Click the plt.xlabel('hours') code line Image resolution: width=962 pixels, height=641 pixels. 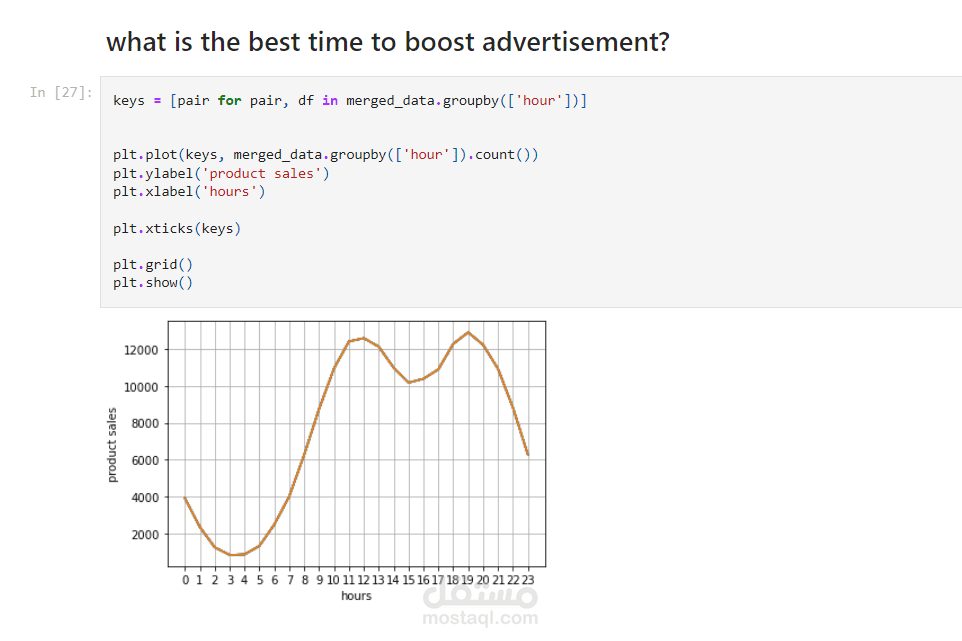click(x=188, y=191)
